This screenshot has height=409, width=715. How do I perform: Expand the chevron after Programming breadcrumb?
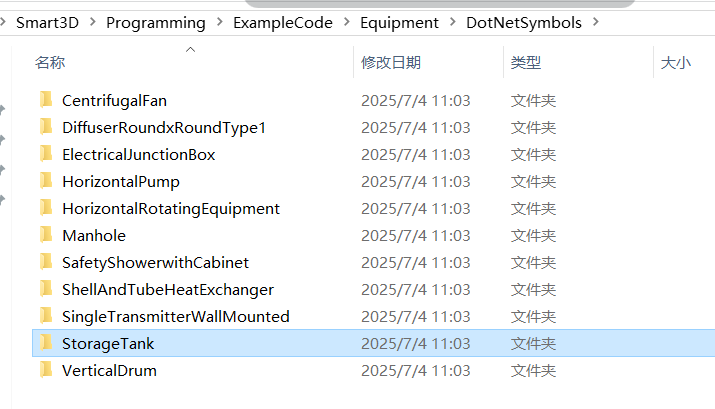point(219,22)
